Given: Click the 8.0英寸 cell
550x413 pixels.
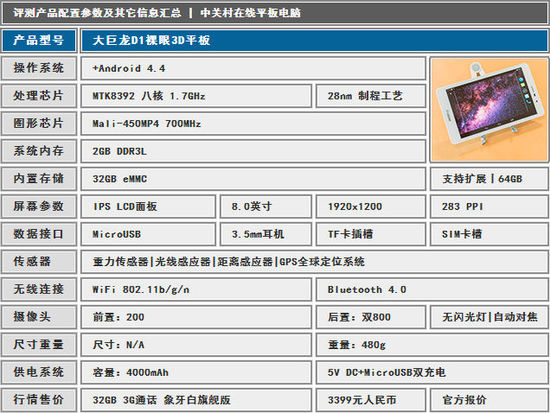Looking at the screenshot, I should (x=266, y=206).
